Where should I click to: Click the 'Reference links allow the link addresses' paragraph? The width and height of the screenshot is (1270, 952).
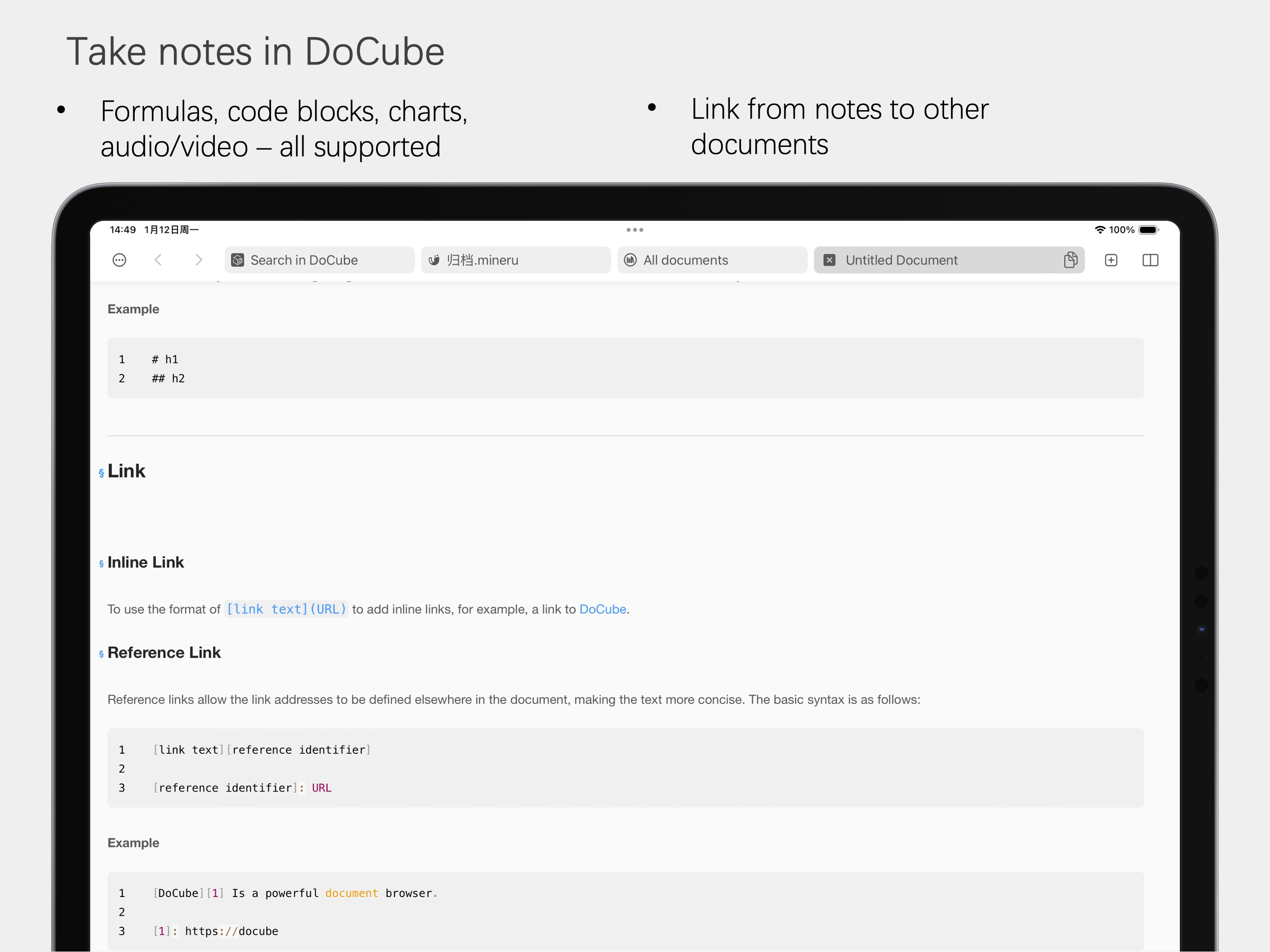[514, 700]
